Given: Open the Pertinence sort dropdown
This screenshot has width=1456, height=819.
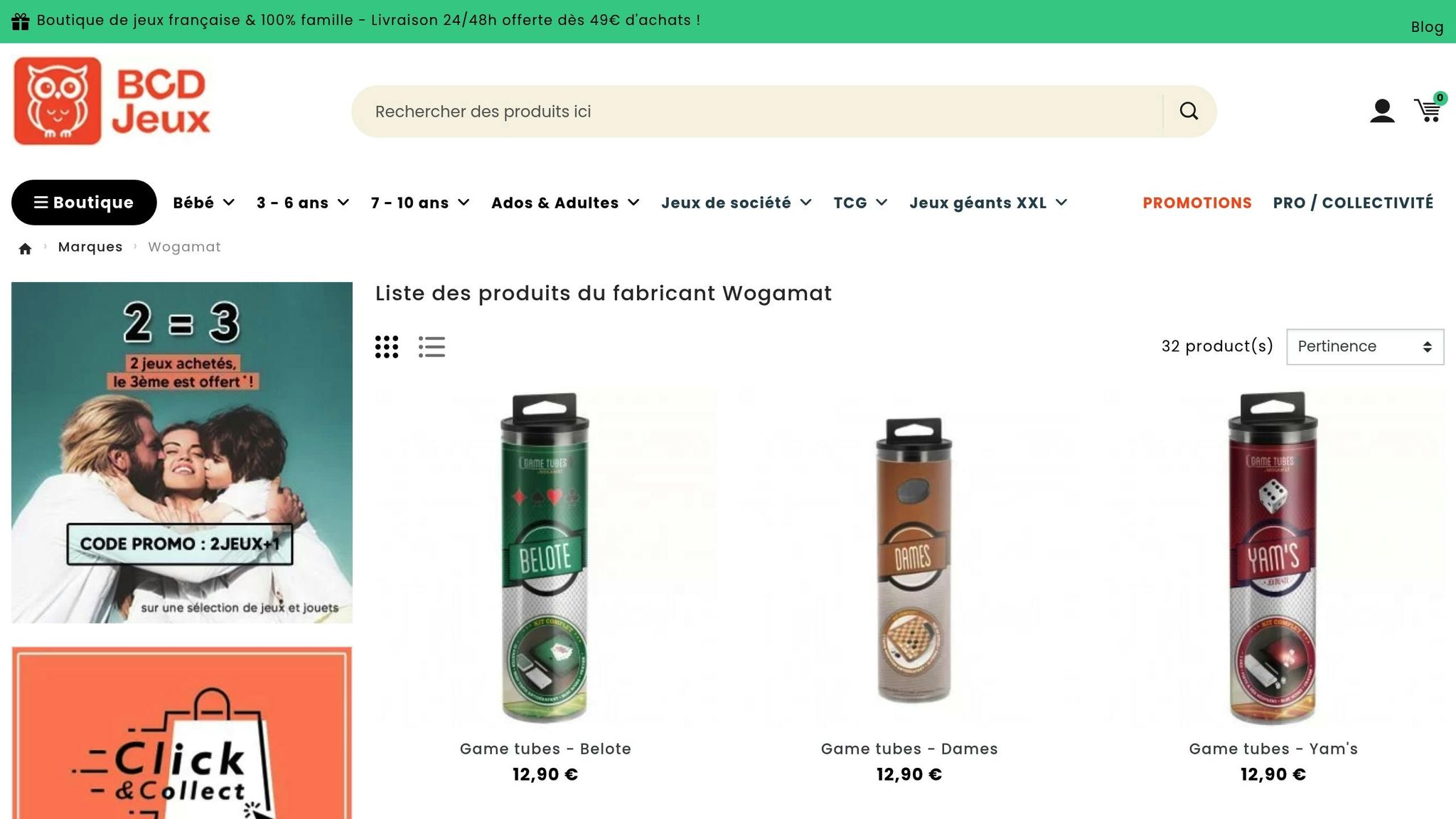Looking at the screenshot, I should pyautogui.click(x=1365, y=347).
